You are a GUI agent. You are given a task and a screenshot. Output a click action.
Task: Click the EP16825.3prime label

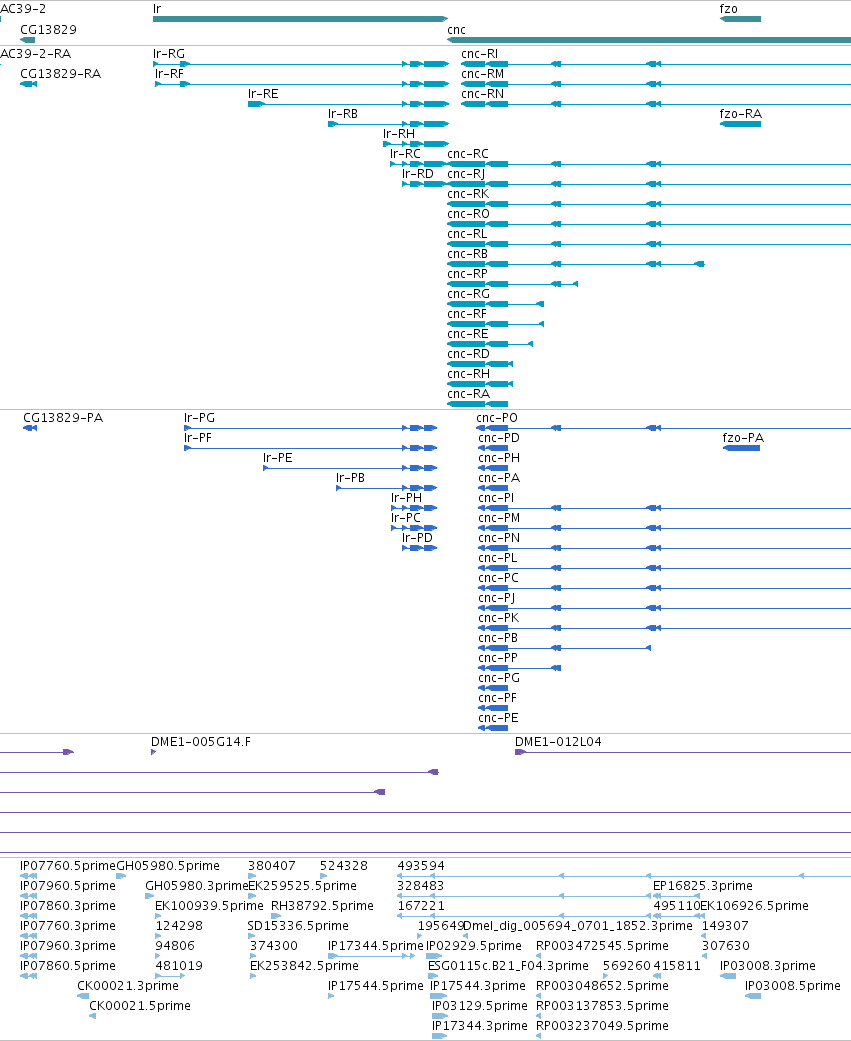point(703,886)
